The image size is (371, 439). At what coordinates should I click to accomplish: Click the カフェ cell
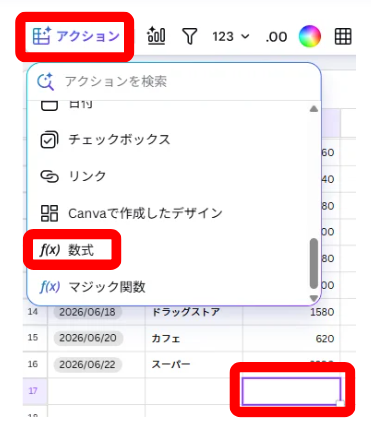click(194, 338)
